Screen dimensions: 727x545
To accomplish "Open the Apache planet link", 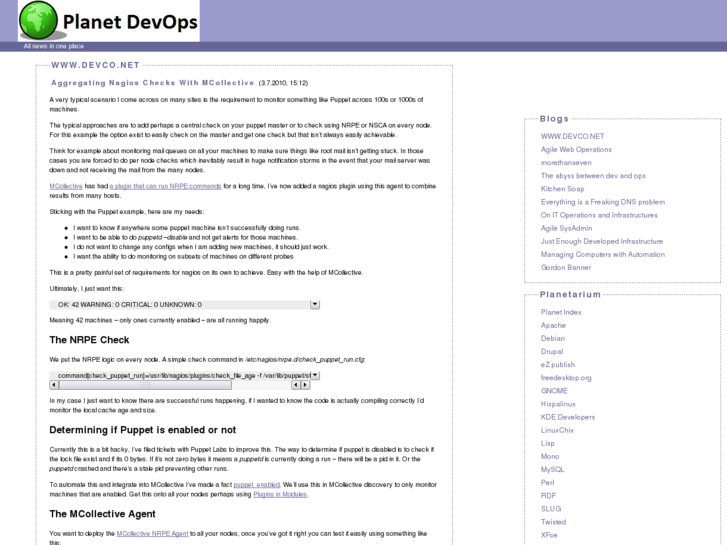I will coord(553,325).
